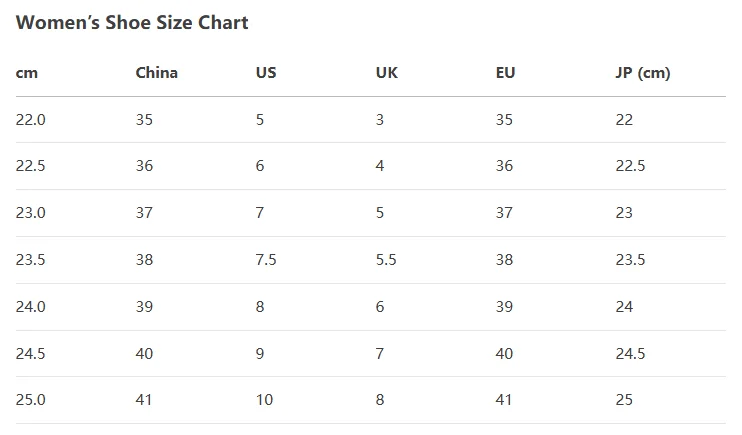Viewport: 742px width, 435px height.
Task: Select the EU column header
Action: click(x=505, y=73)
